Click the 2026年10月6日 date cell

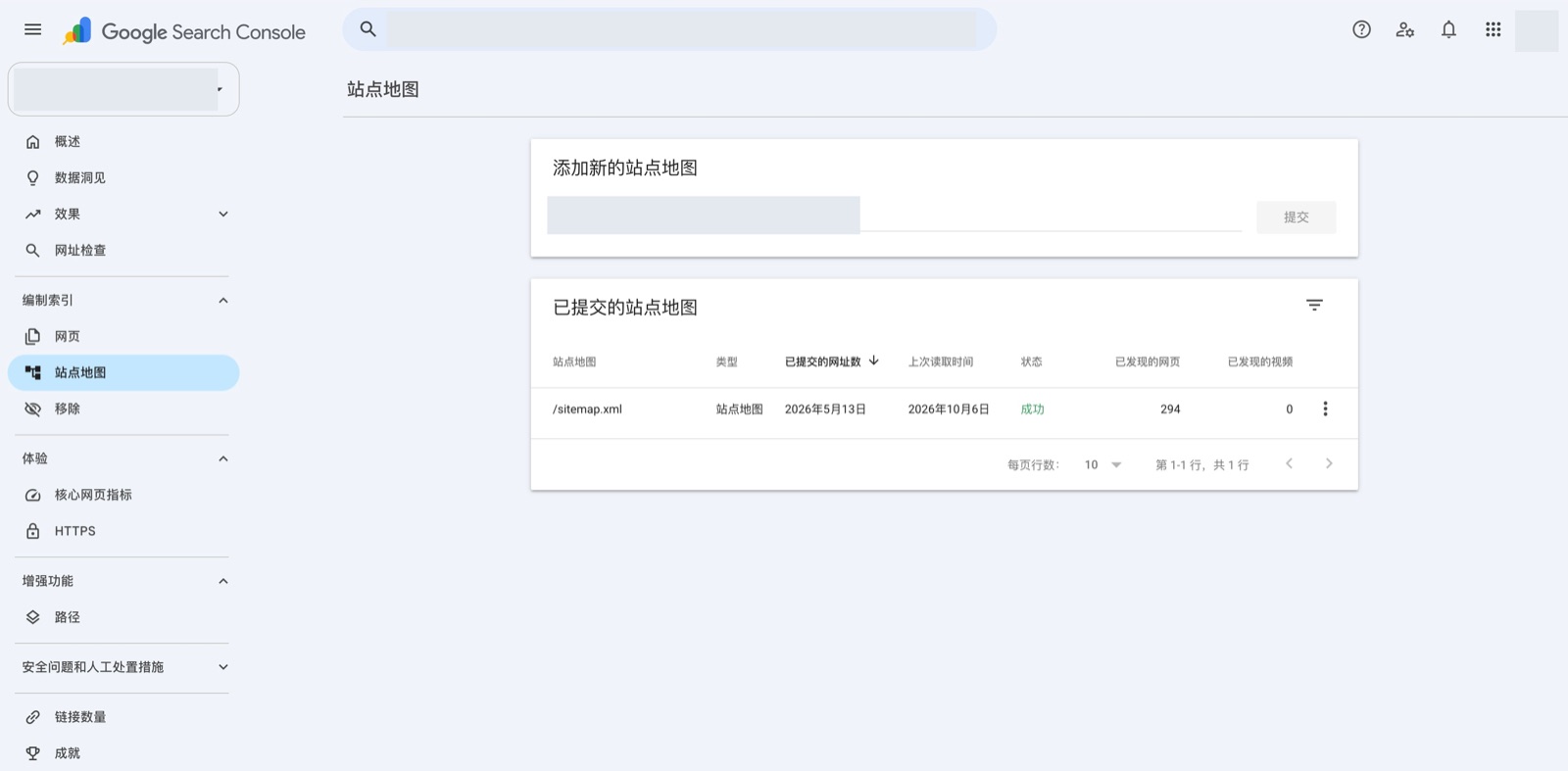[949, 410]
